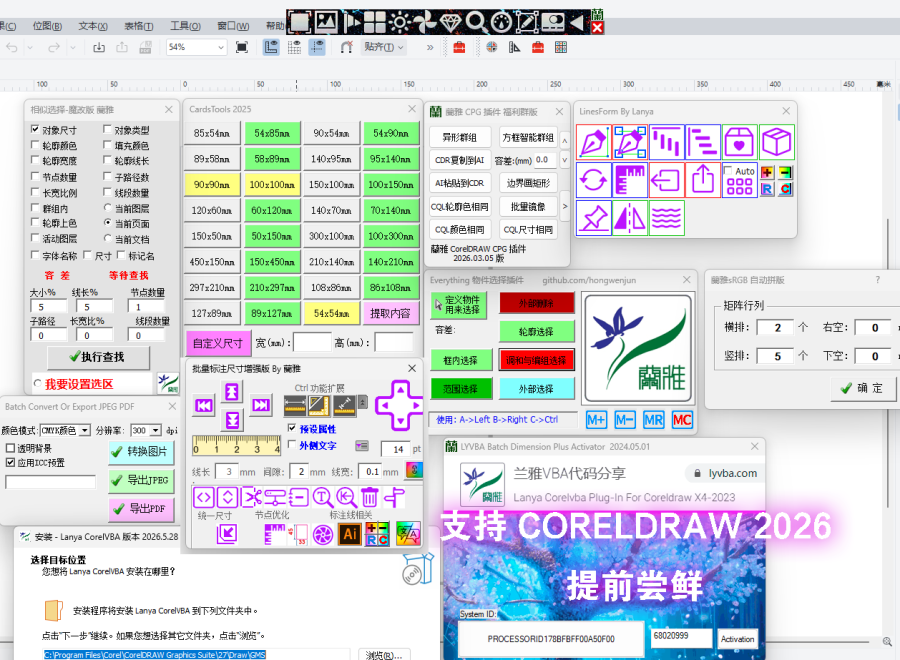Click the Undo arrow in toolbar
900x660 pixels.
[x=12, y=47]
